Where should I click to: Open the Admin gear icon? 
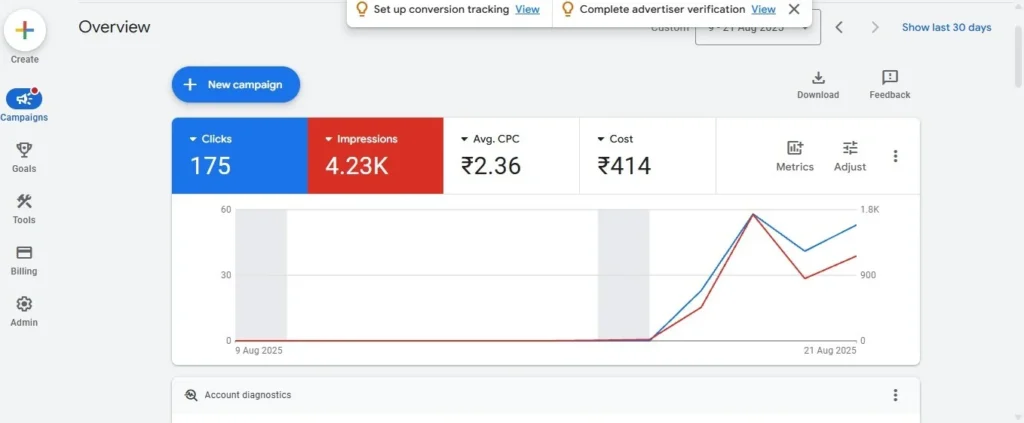[x=24, y=305]
